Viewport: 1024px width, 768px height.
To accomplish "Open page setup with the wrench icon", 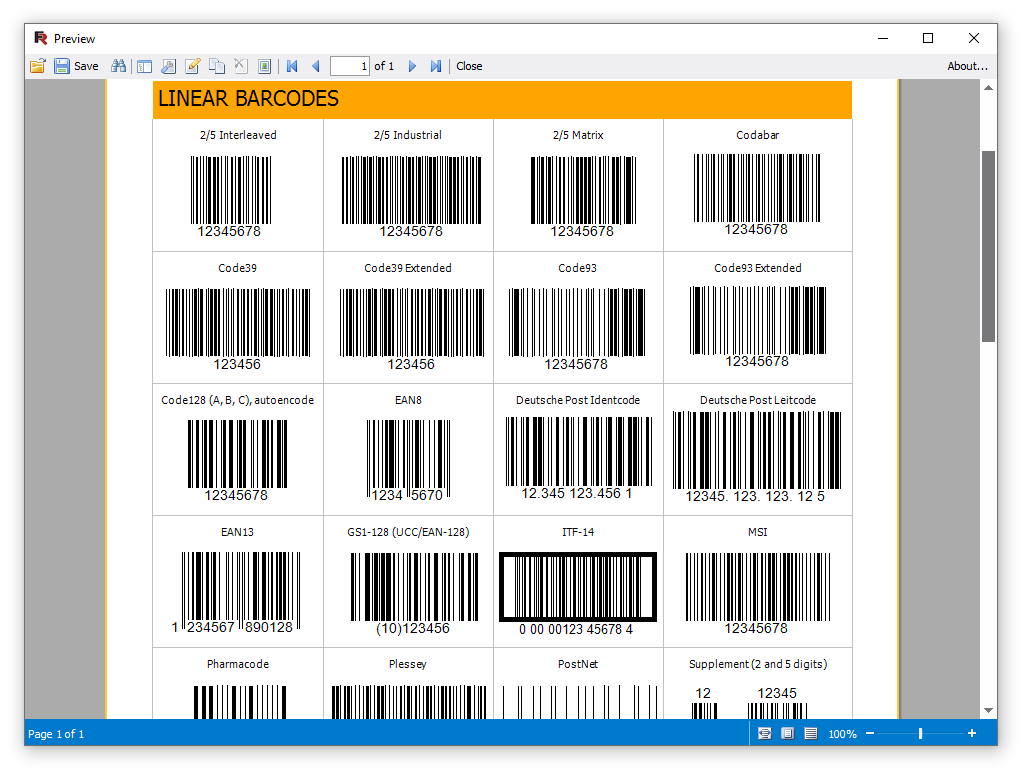I will pos(169,66).
